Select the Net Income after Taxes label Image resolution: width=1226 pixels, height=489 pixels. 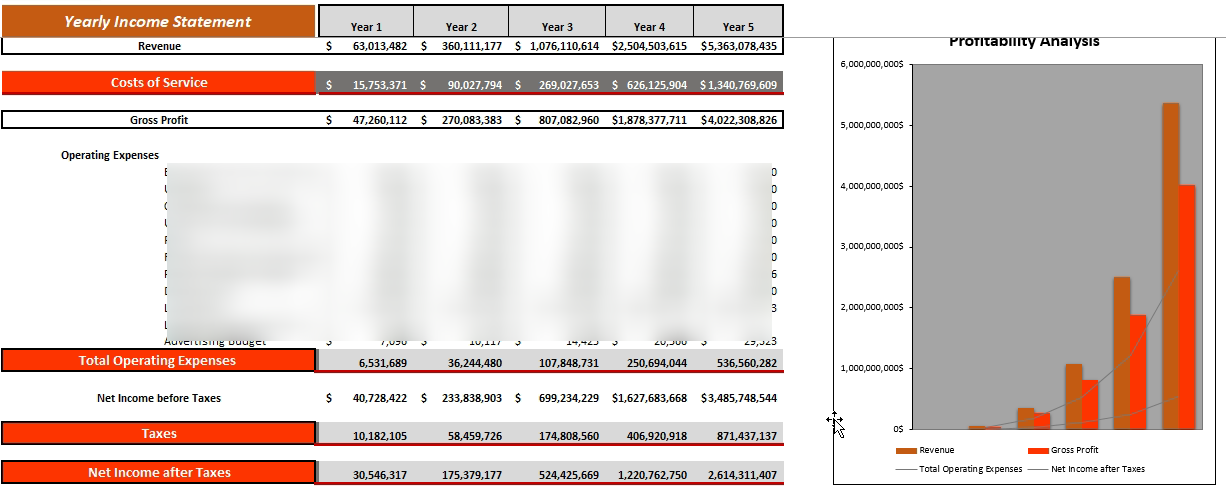[158, 473]
